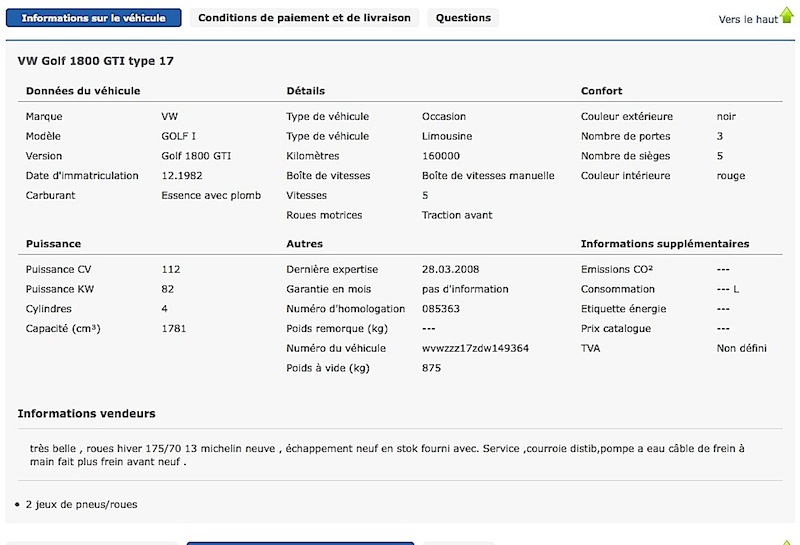Click the Détails section heading
Image resolution: width=800 pixels, height=545 pixels.
pos(306,91)
